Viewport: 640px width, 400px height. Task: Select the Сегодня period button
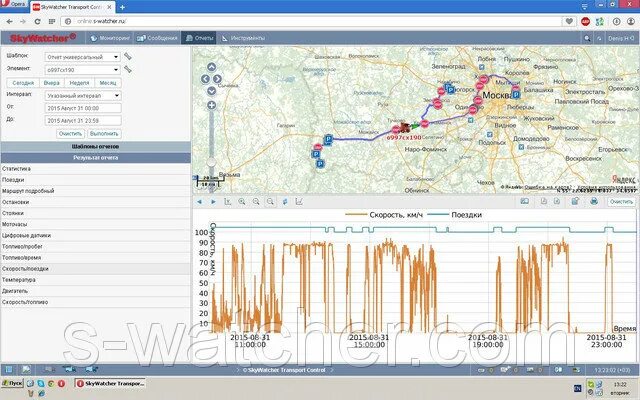pyautogui.click(x=23, y=83)
